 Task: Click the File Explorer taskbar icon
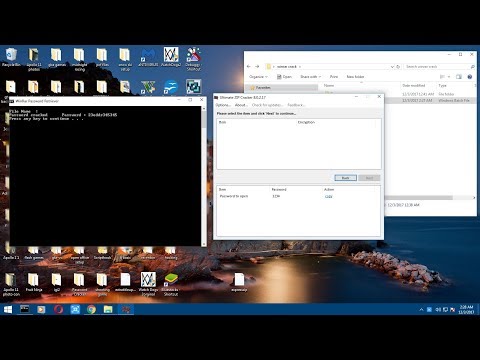(108, 310)
